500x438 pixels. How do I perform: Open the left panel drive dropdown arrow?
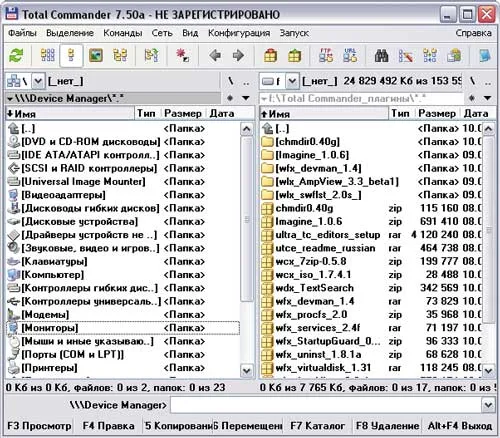tap(38, 81)
